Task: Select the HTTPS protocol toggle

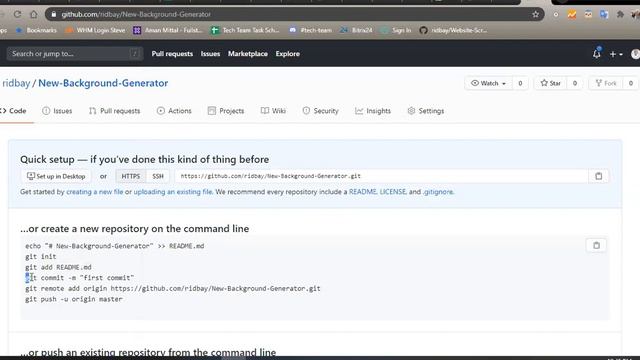Action: coord(131,176)
